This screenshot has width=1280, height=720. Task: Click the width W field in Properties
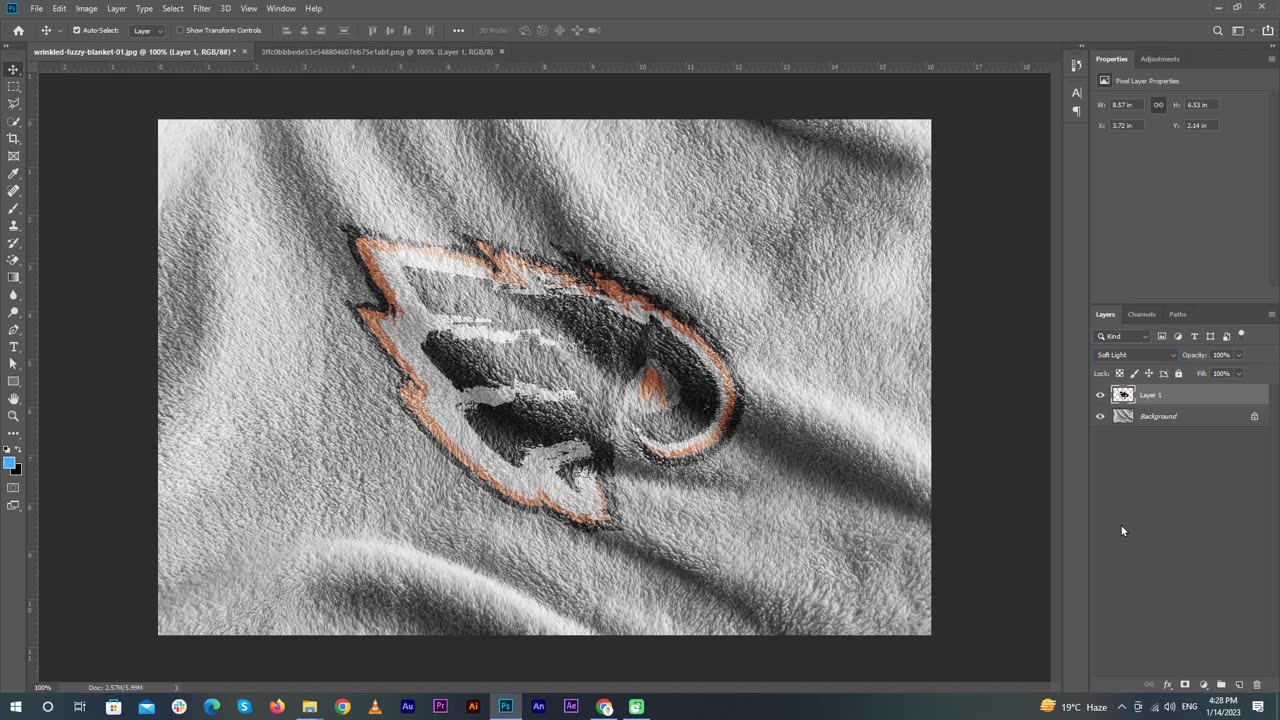point(1128,105)
